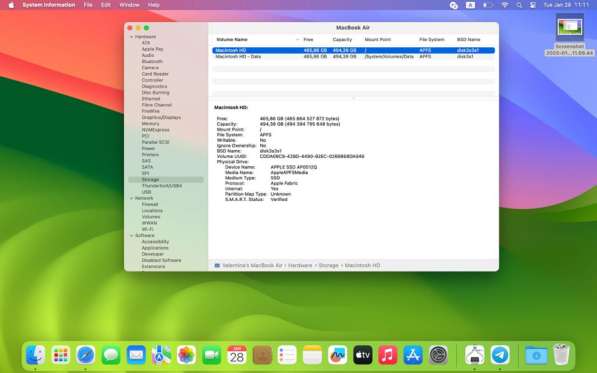The image size is (597, 373).
Task: Open the System Information app menu
Action: point(48,5)
